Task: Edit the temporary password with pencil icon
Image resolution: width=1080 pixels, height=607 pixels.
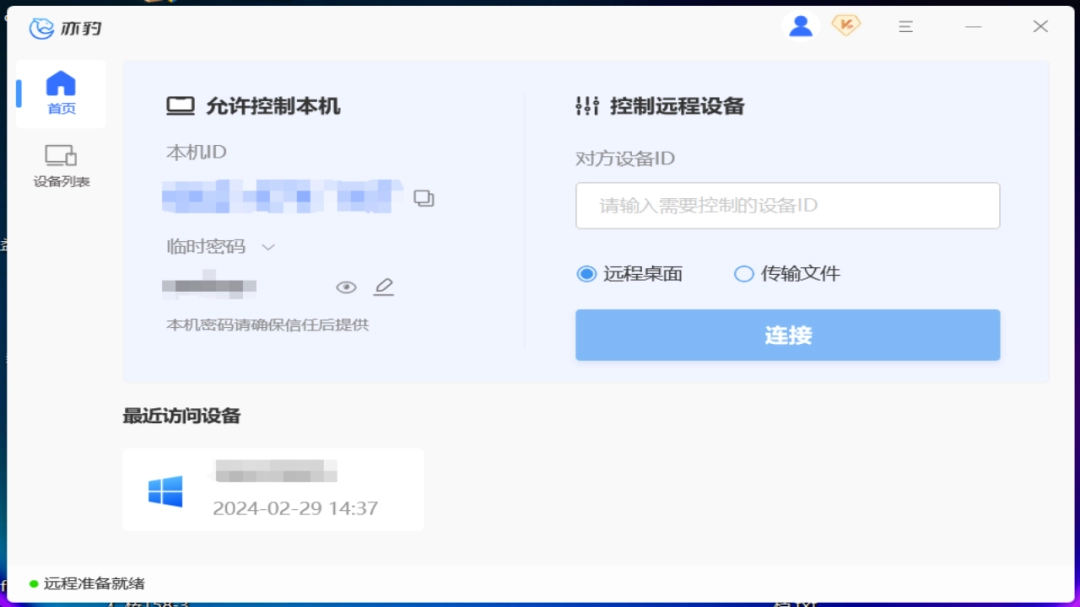Action: coord(384,287)
